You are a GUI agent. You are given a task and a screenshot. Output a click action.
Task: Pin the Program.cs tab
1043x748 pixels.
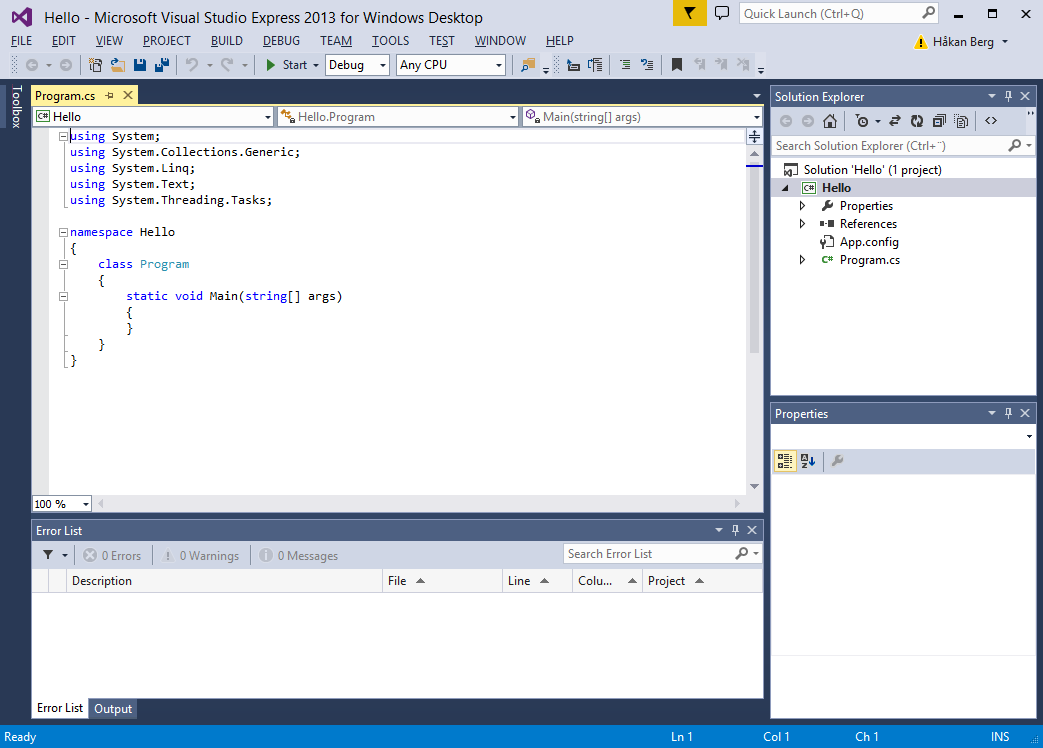(x=110, y=96)
